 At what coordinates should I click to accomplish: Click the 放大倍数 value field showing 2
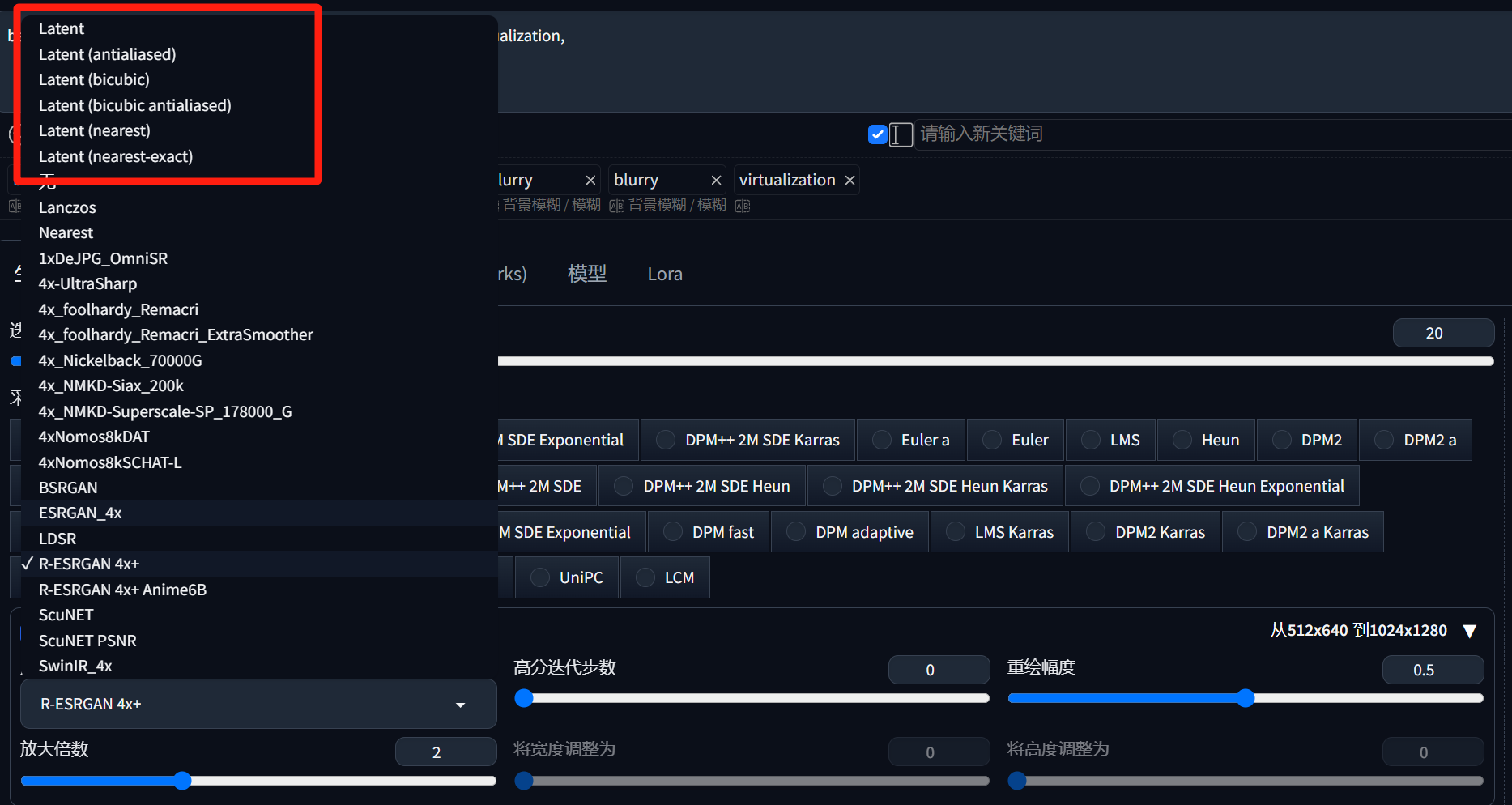click(x=445, y=752)
